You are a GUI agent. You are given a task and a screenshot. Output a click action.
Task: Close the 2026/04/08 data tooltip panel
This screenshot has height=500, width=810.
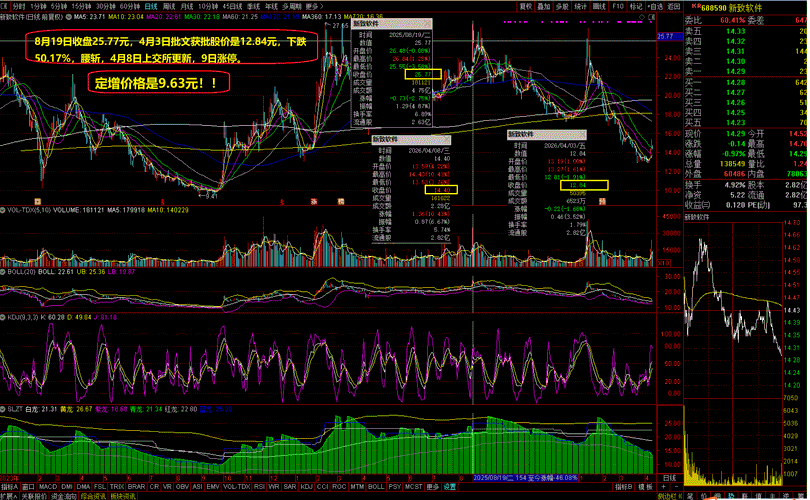click(446, 139)
